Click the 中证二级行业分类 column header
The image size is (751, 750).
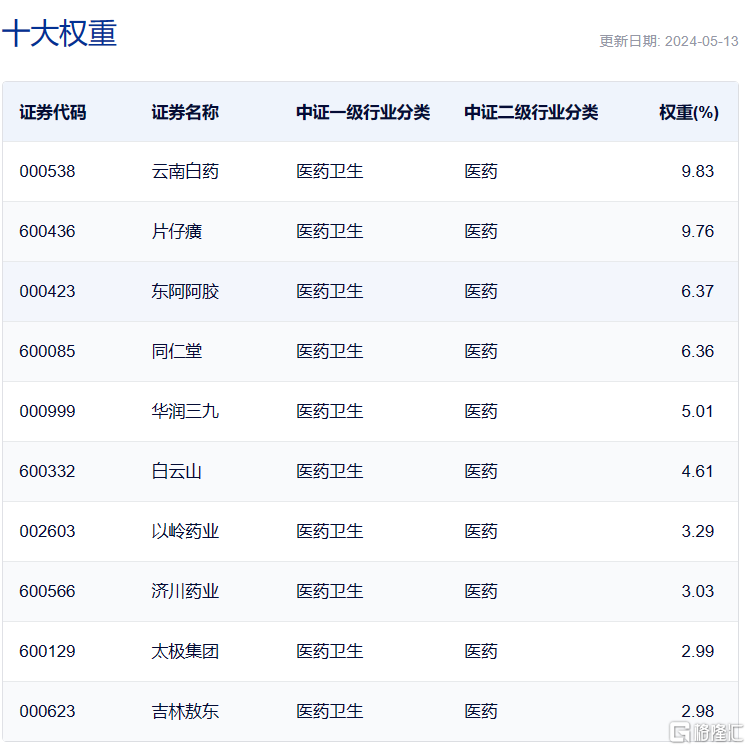click(531, 113)
